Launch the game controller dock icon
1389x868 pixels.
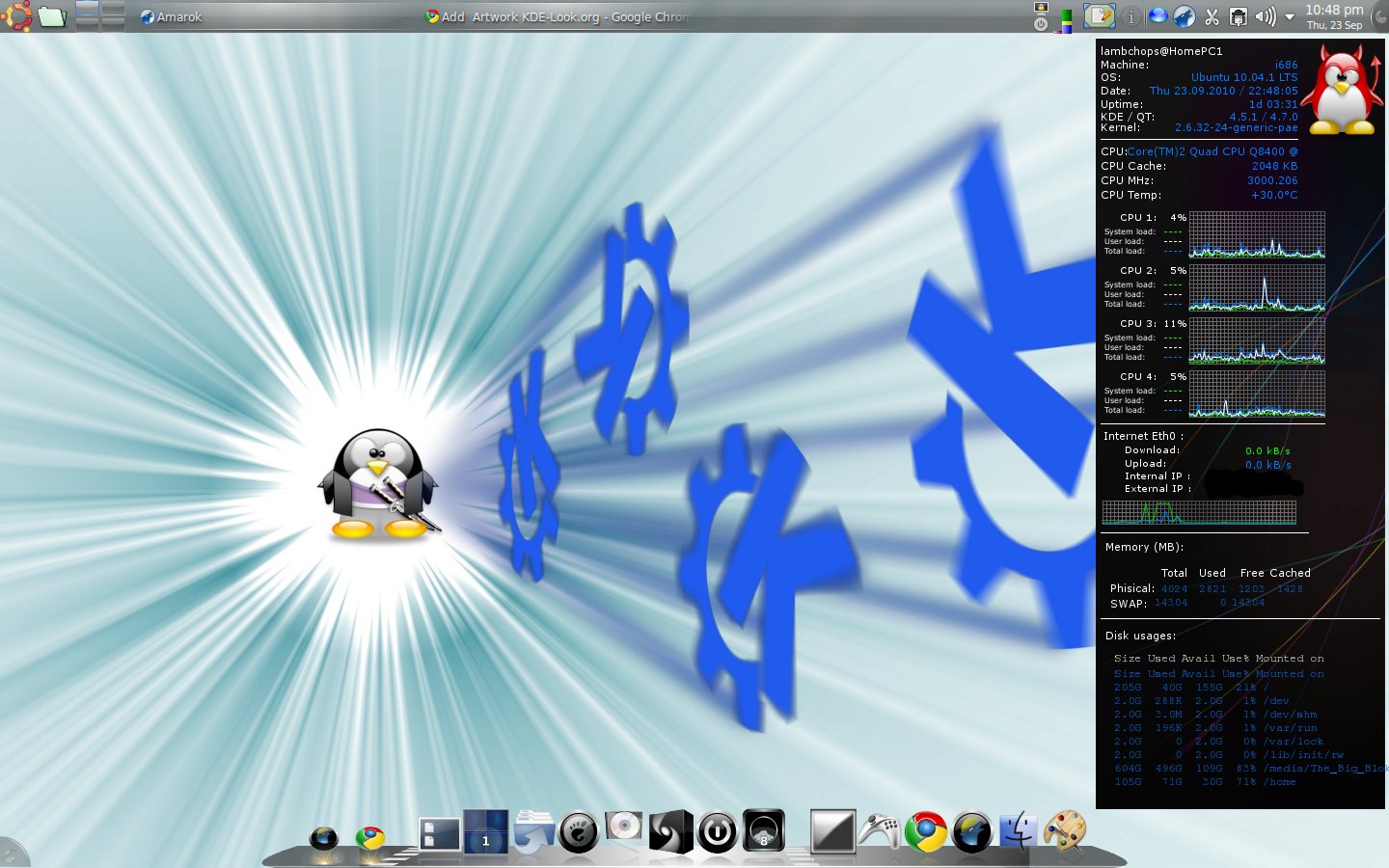pyautogui.click(x=879, y=831)
